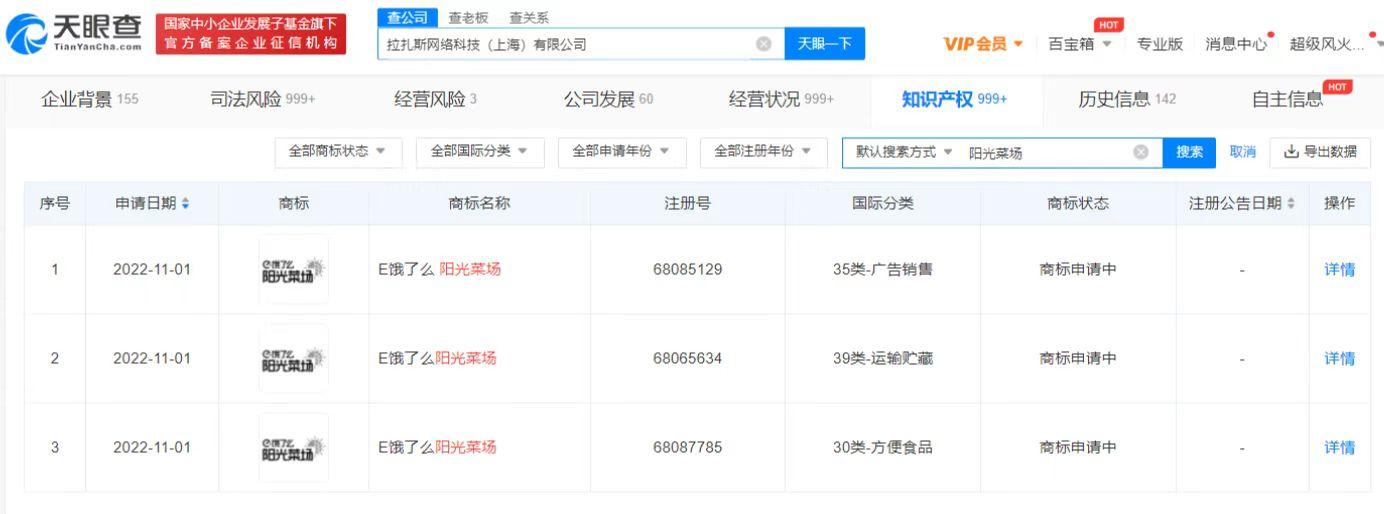This screenshot has height=514, width=1384.
Task: Open the 经营风险 tab
Action: pyautogui.click(x=436, y=99)
